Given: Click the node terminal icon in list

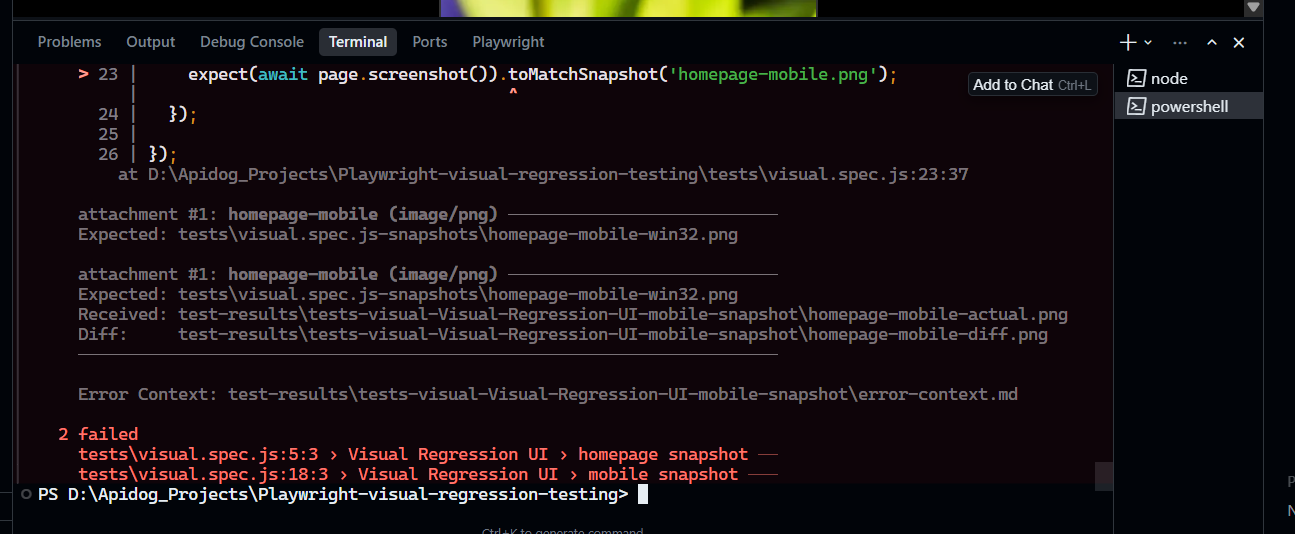Looking at the screenshot, I should tap(1136, 78).
